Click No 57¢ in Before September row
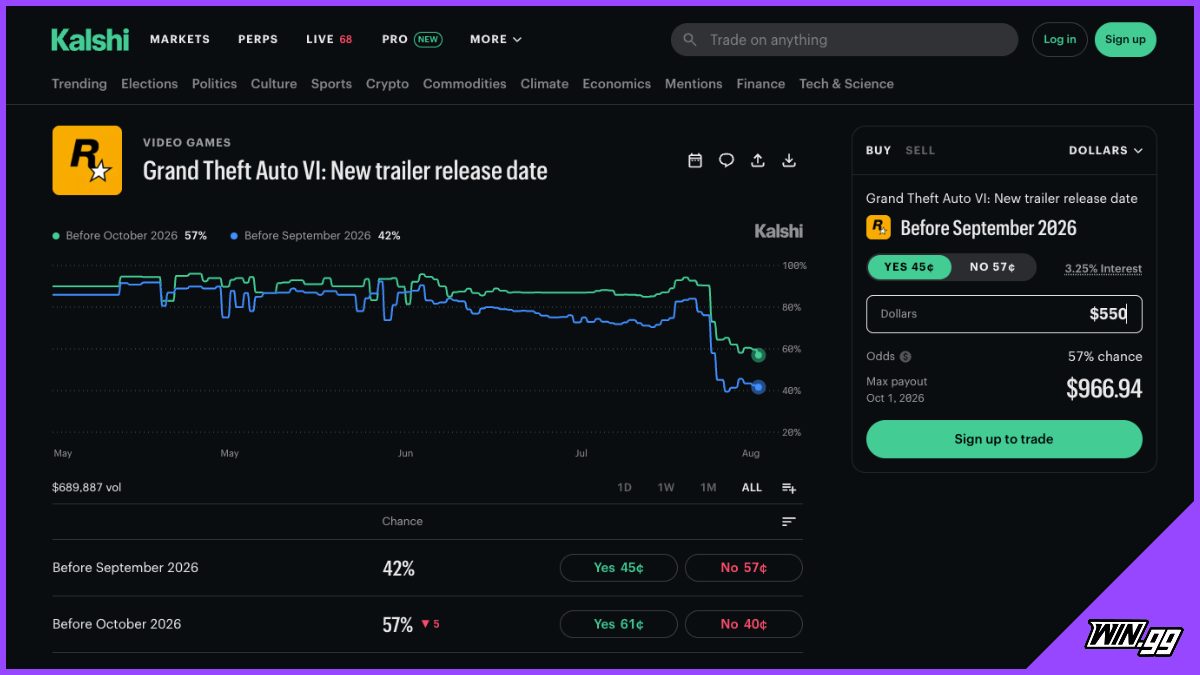 [x=743, y=568]
